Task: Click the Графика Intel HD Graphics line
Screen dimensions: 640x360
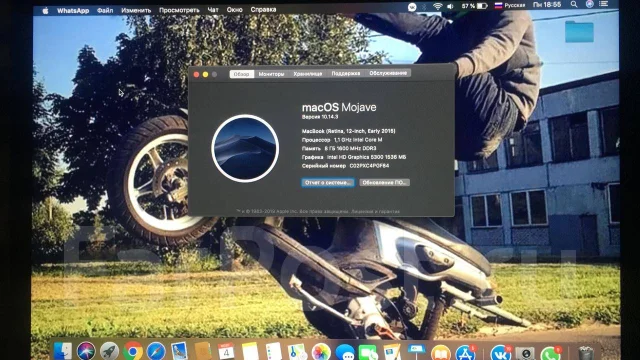Action: tap(354, 157)
